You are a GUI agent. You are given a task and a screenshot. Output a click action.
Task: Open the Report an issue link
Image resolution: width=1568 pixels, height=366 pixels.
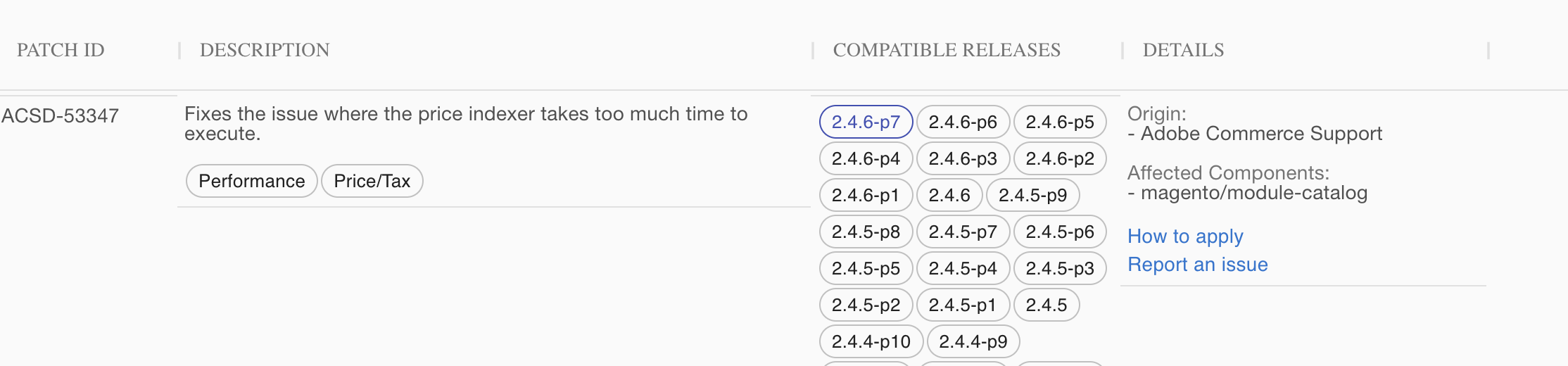(x=1198, y=265)
